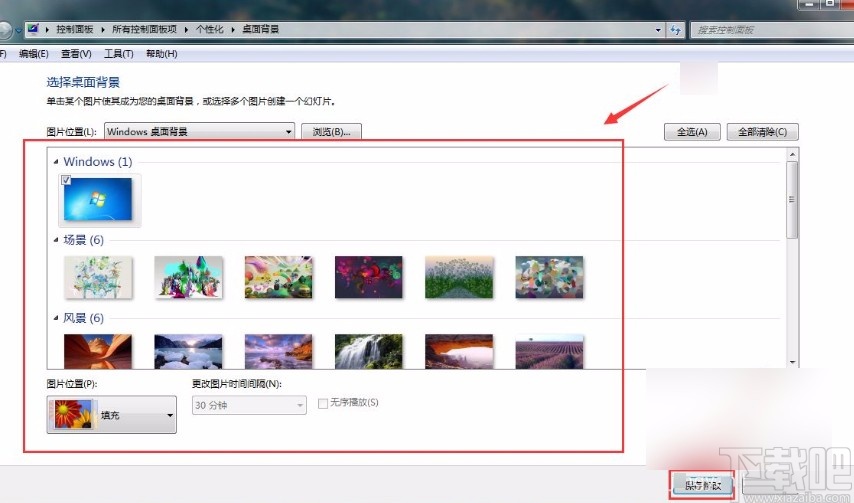Click the 个性化 breadcrumb
The height and width of the screenshot is (503, 854).
pyautogui.click(x=210, y=29)
